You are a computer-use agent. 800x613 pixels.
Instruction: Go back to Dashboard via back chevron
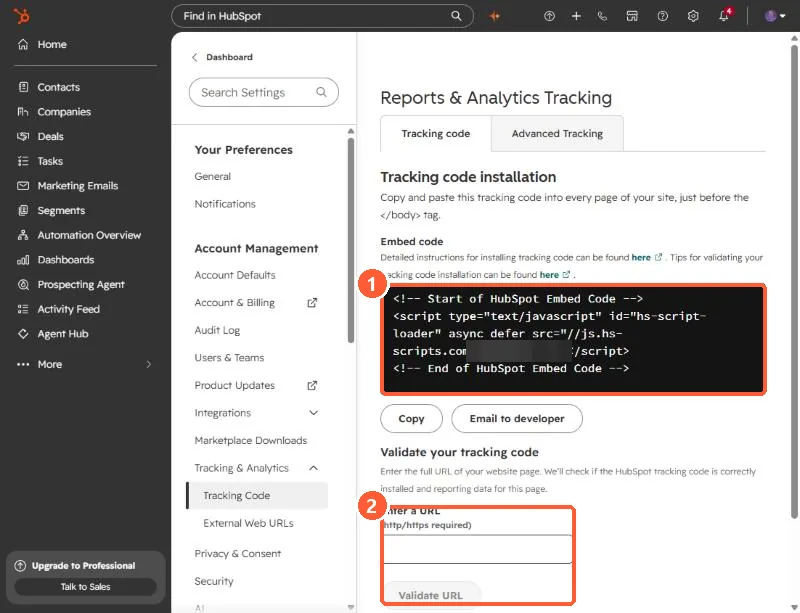tap(194, 57)
